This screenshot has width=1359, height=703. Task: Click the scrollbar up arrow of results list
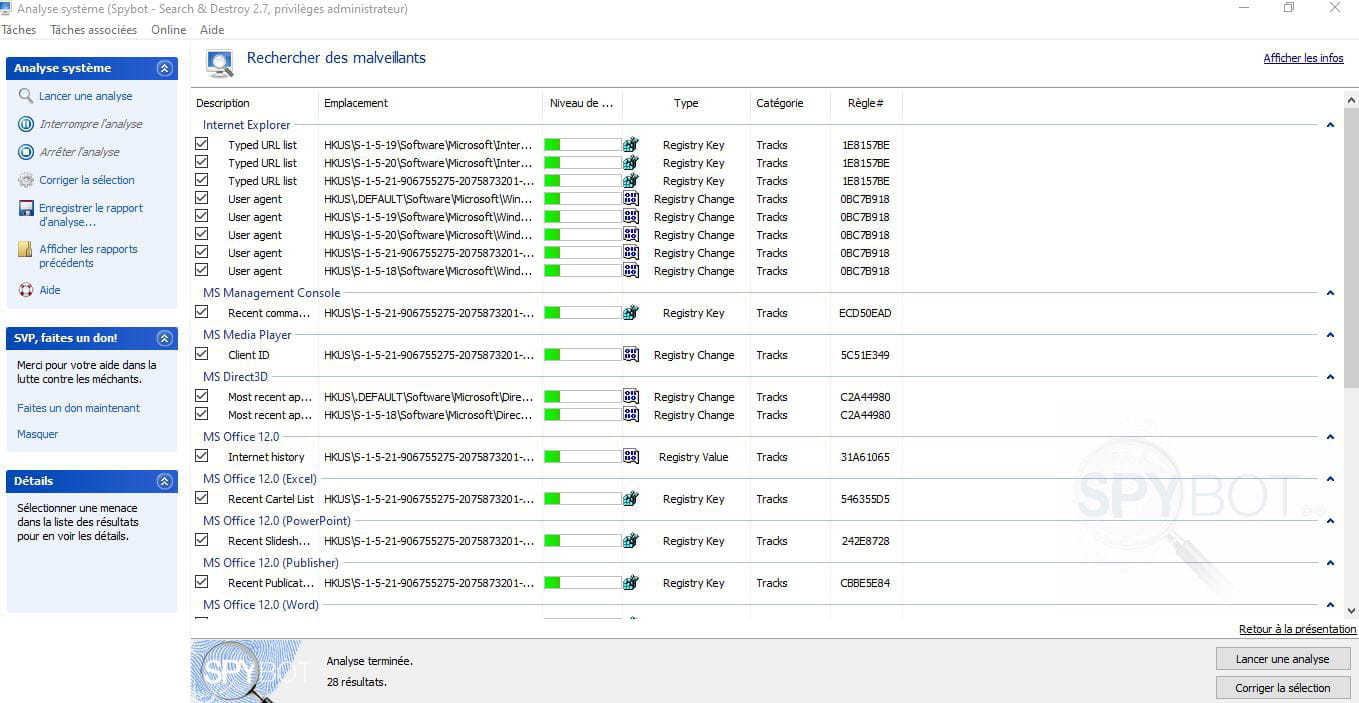point(1351,99)
